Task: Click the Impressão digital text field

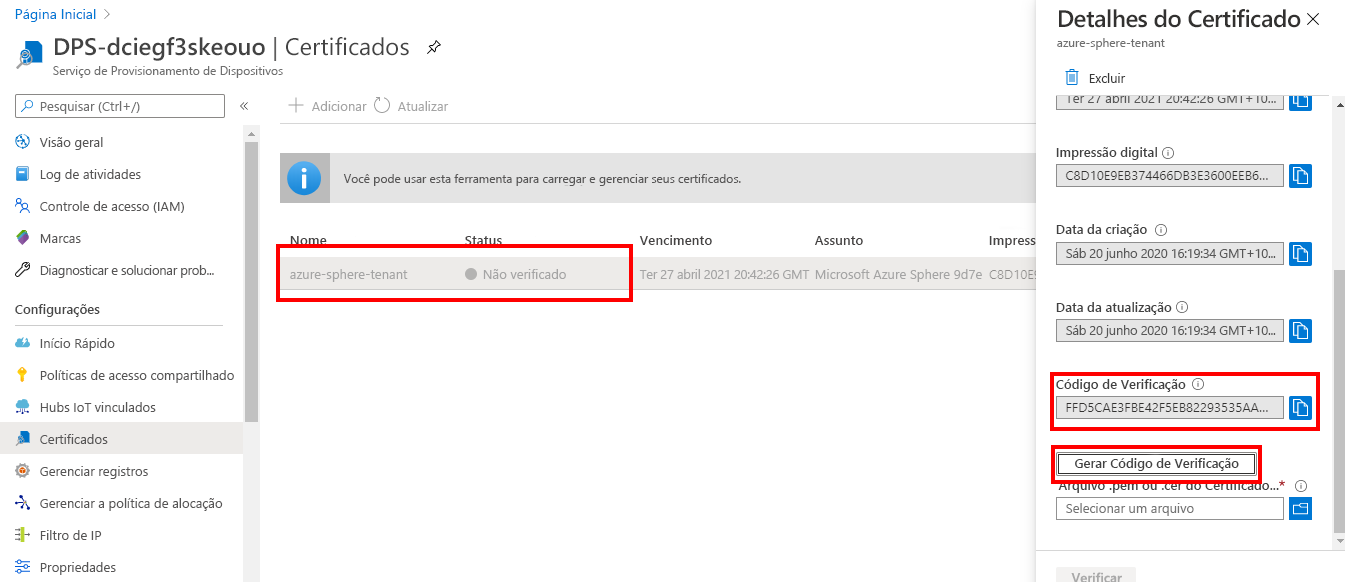Action: [x=1170, y=176]
